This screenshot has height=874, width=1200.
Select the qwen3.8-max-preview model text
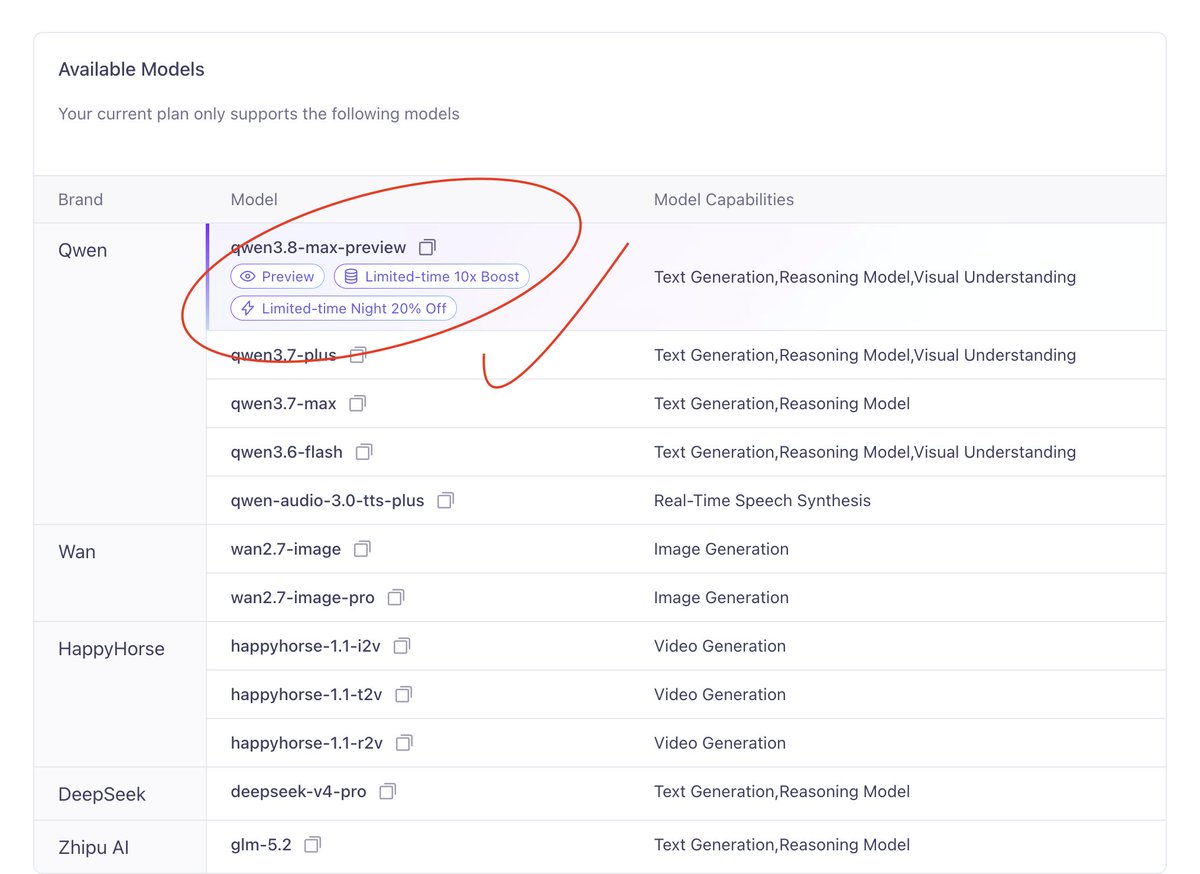tap(318, 247)
